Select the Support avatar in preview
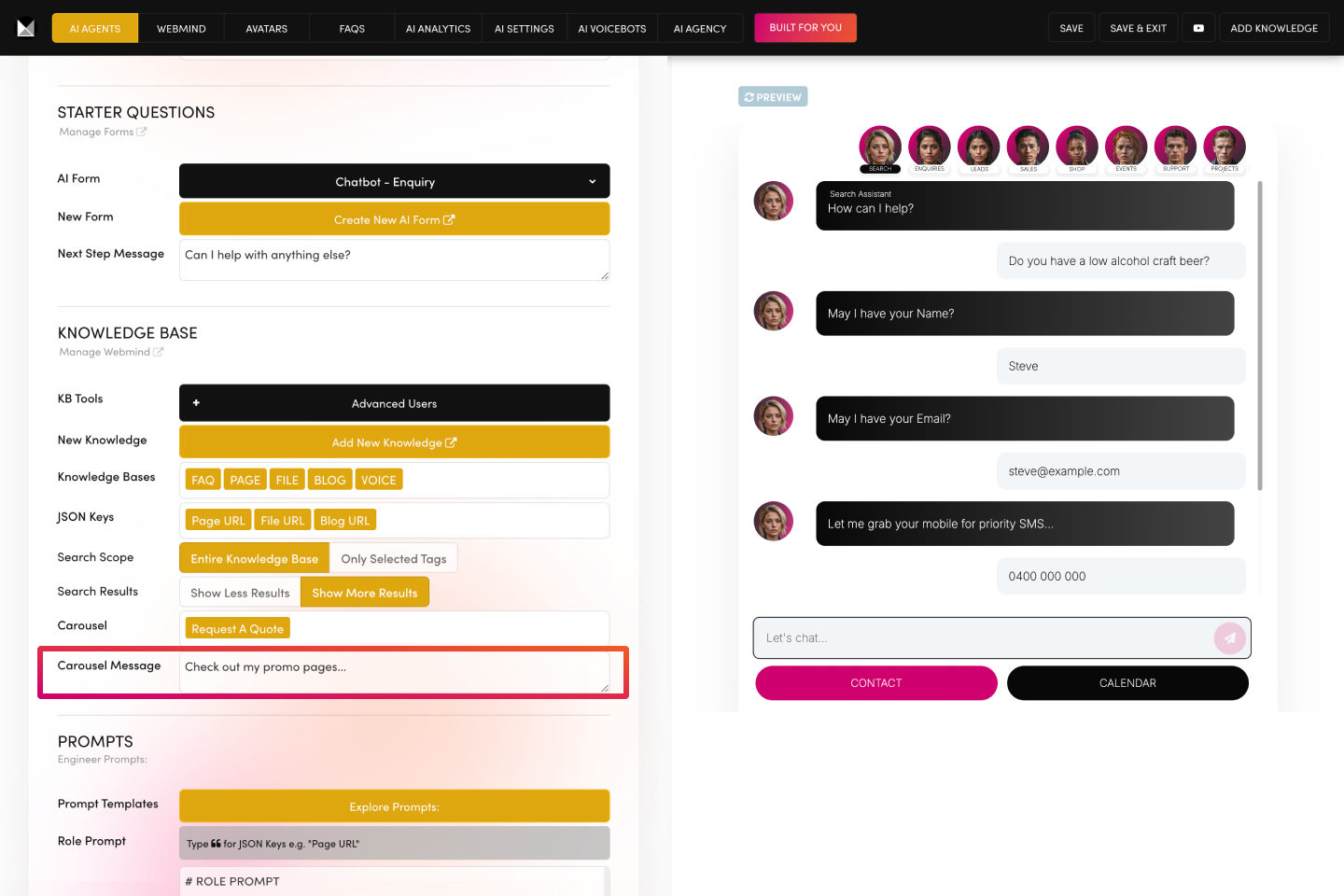This screenshot has height=896, width=1344. (1175, 147)
